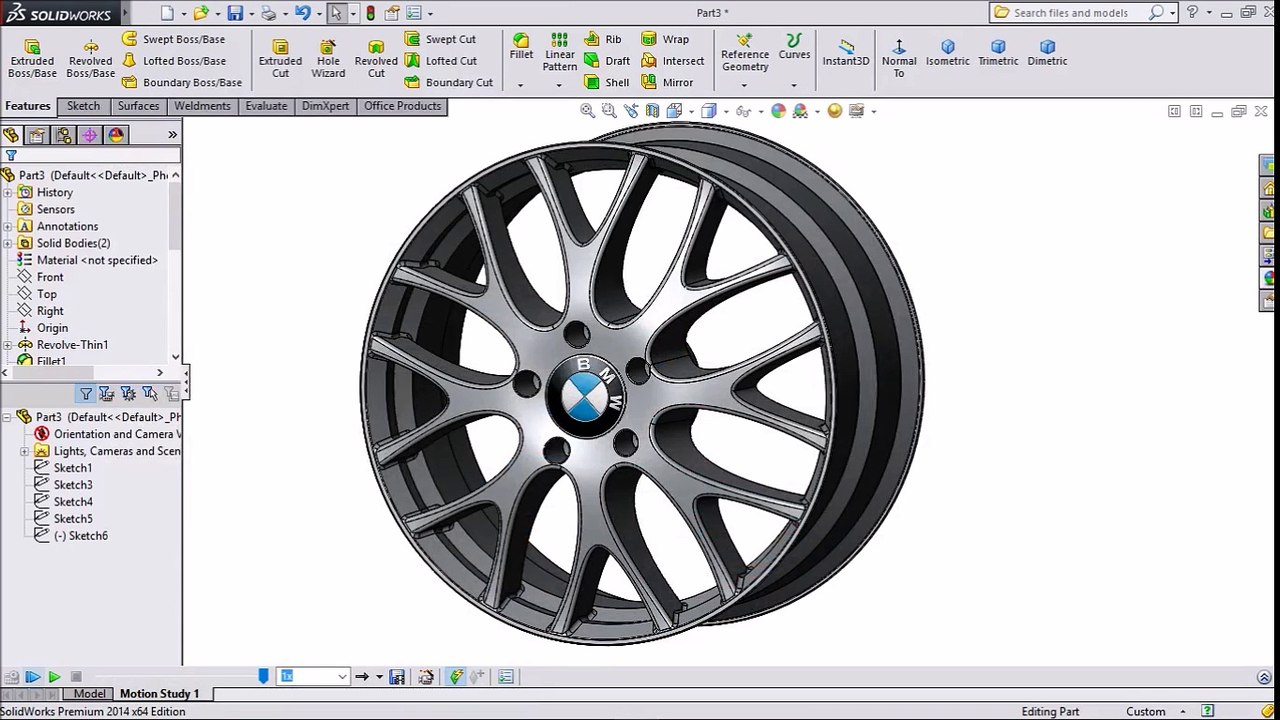This screenshot has width=1280, height=720.
Task: Open the playback speed combo box
Action: click(x=313, y=677)
